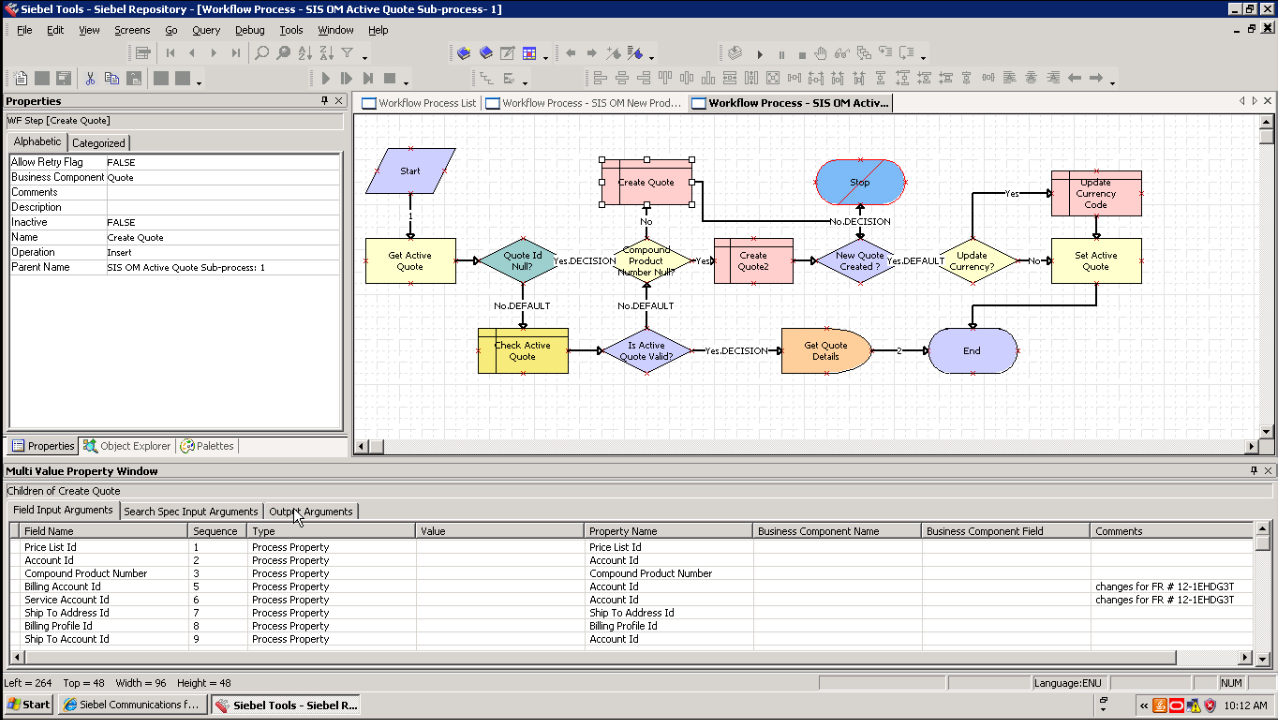Click the Windows Start button
This screenshot has width=1278, height=720.
click(x=28, y=704)
